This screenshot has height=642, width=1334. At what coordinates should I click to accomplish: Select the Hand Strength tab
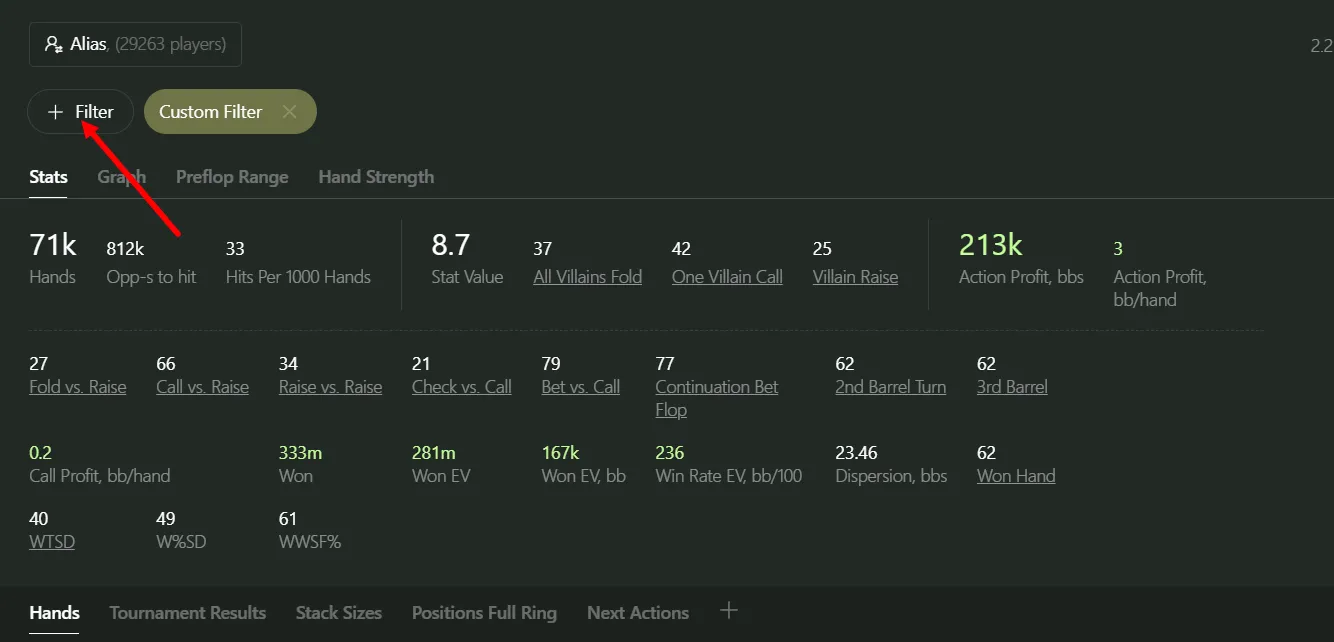376,177
